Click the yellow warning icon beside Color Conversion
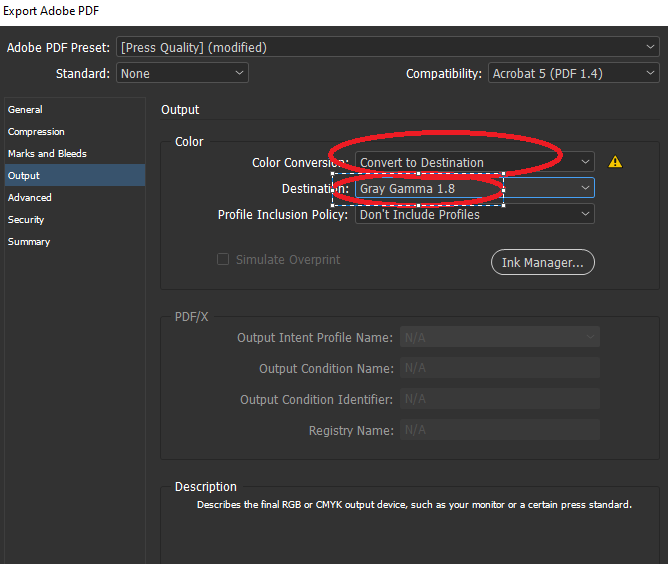This screenshot has width=672, height=564. [x=615, y=162]
